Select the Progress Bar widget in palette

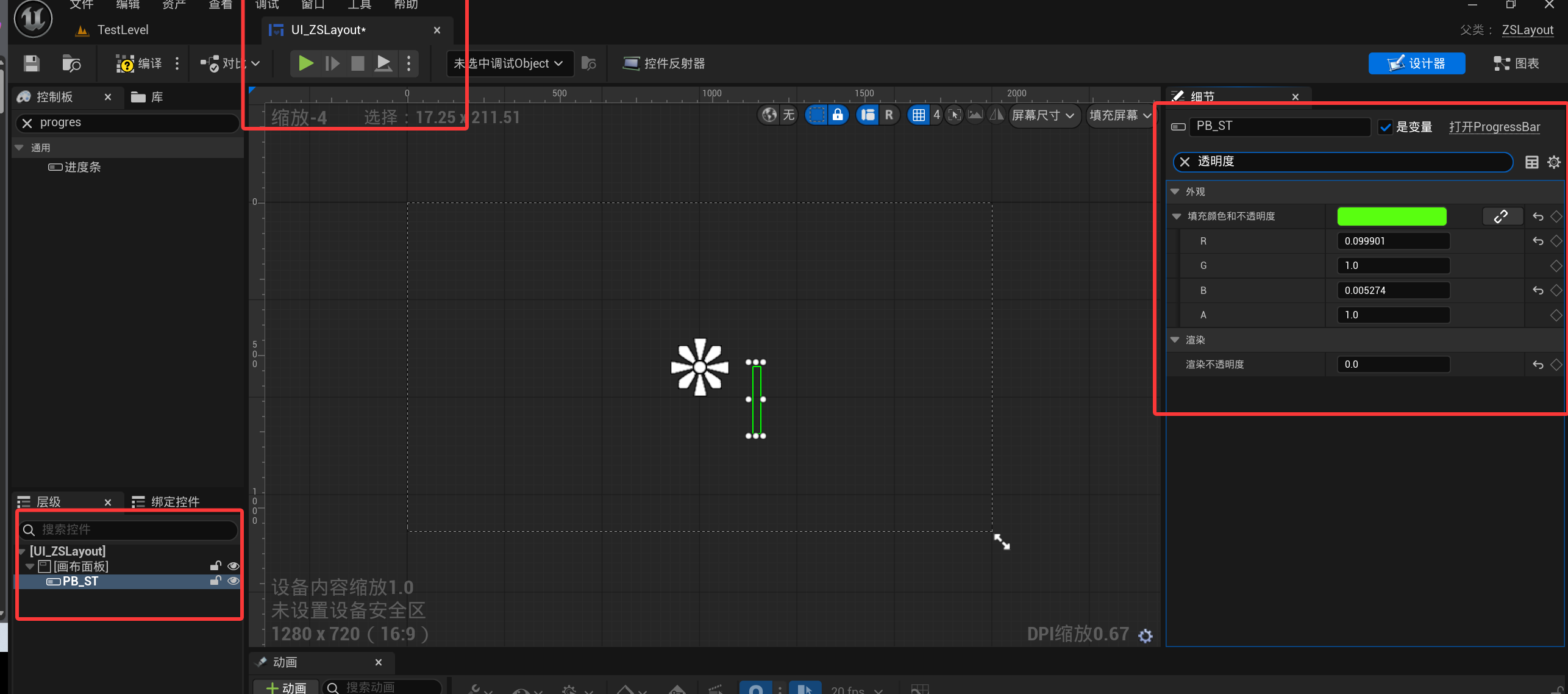pyautogui.click(x=74, y=167)
